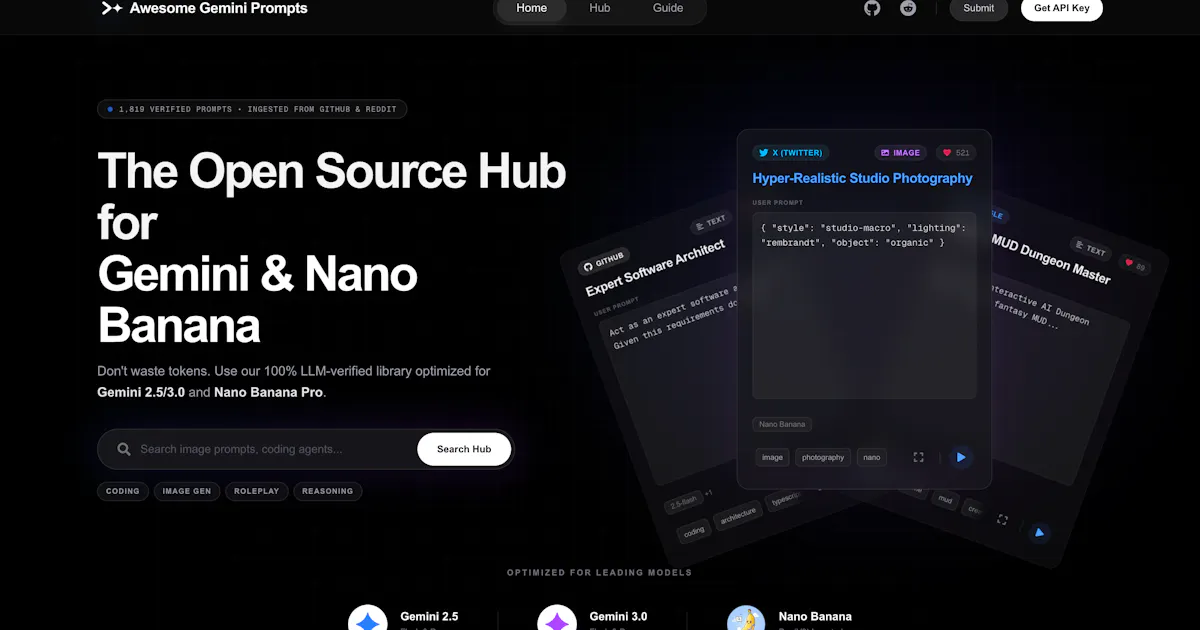Focus the search image prompts input field
Image resolution: width=1200 pixels, height=630 pixels.
(272, 449)
